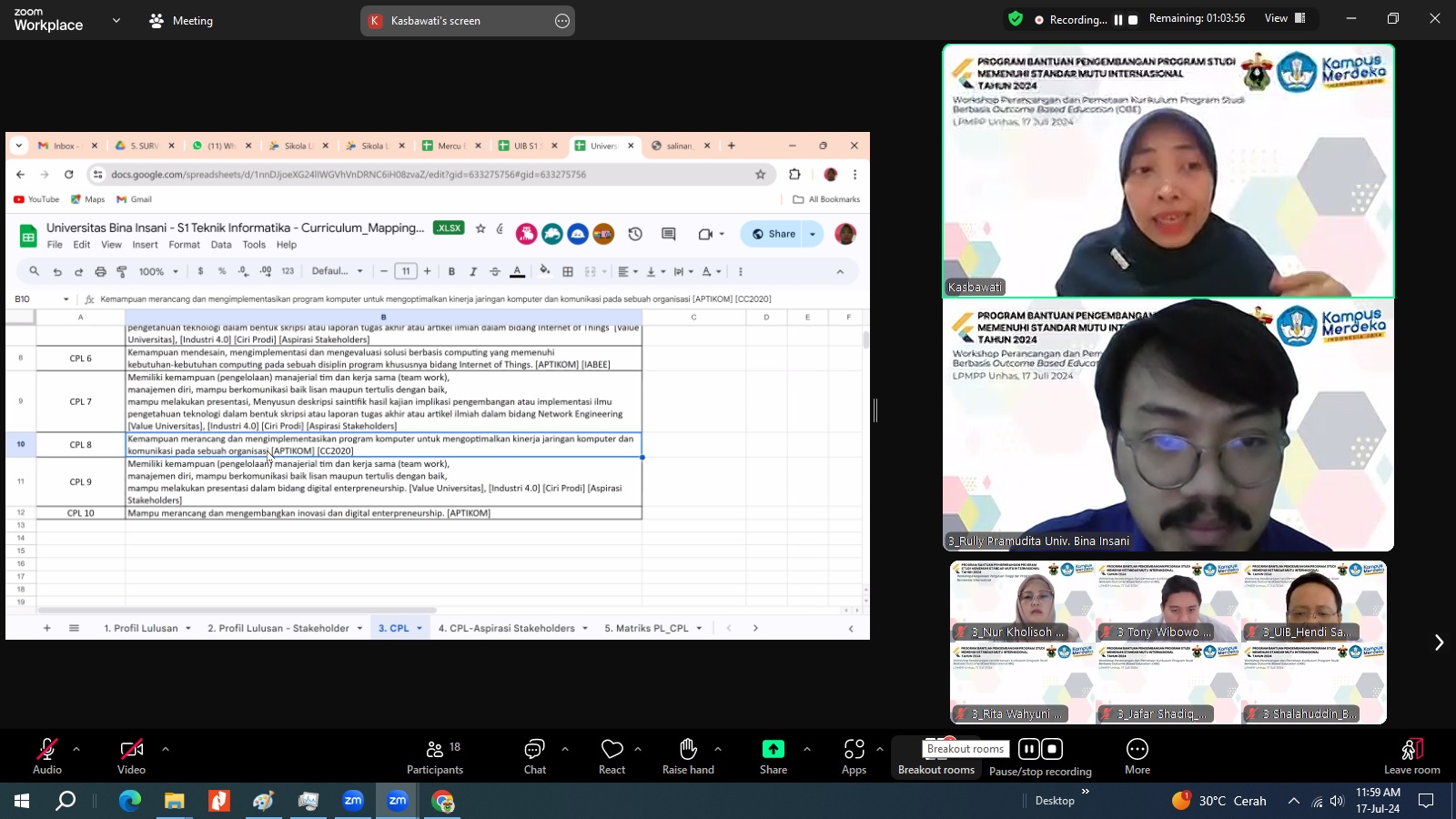Turn on the Video camera
This screenshot has height=819, width=1456.
point(131,750)
